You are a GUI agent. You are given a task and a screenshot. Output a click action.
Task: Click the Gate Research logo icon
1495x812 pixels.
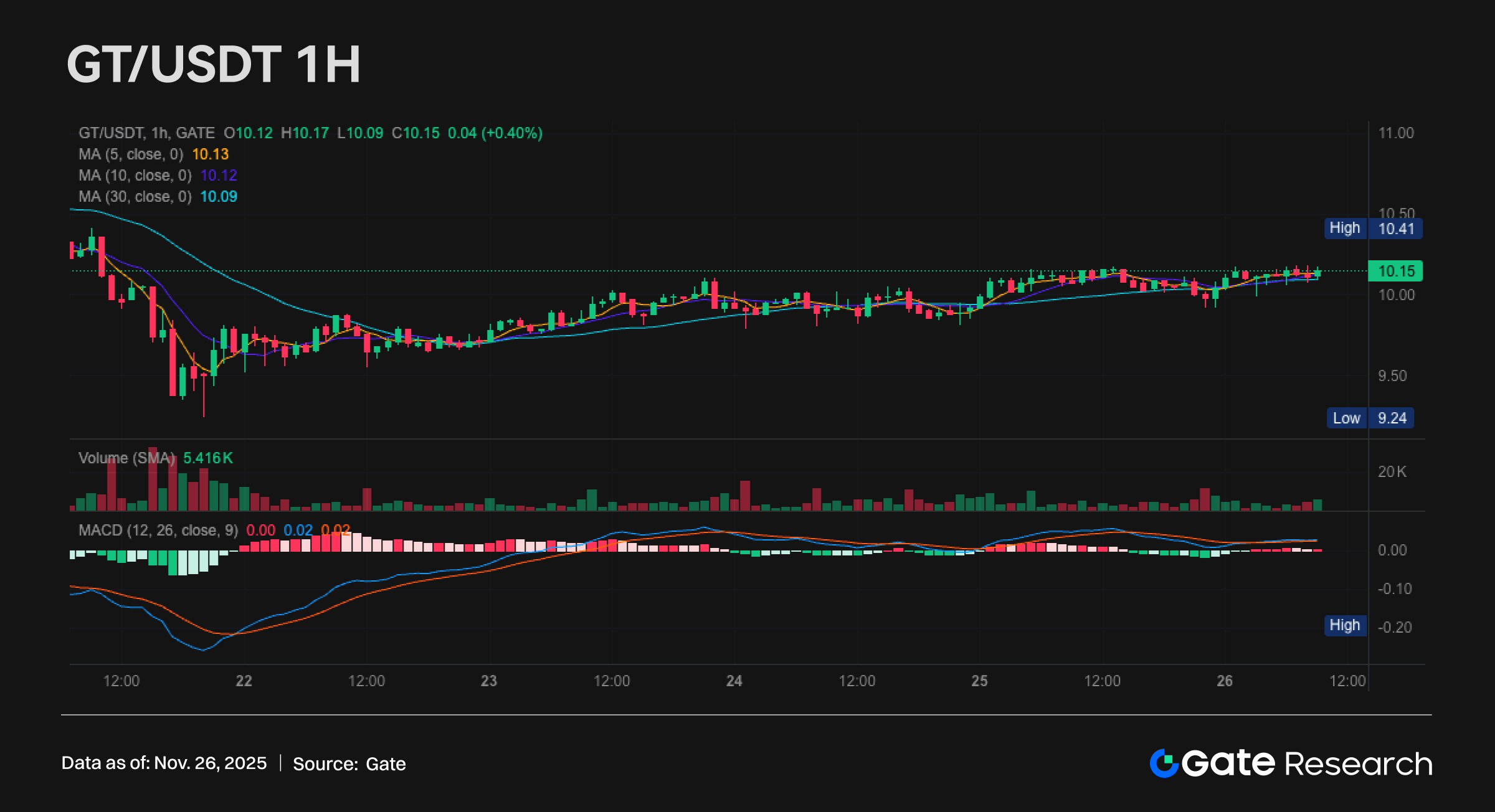coord(1164,763)
